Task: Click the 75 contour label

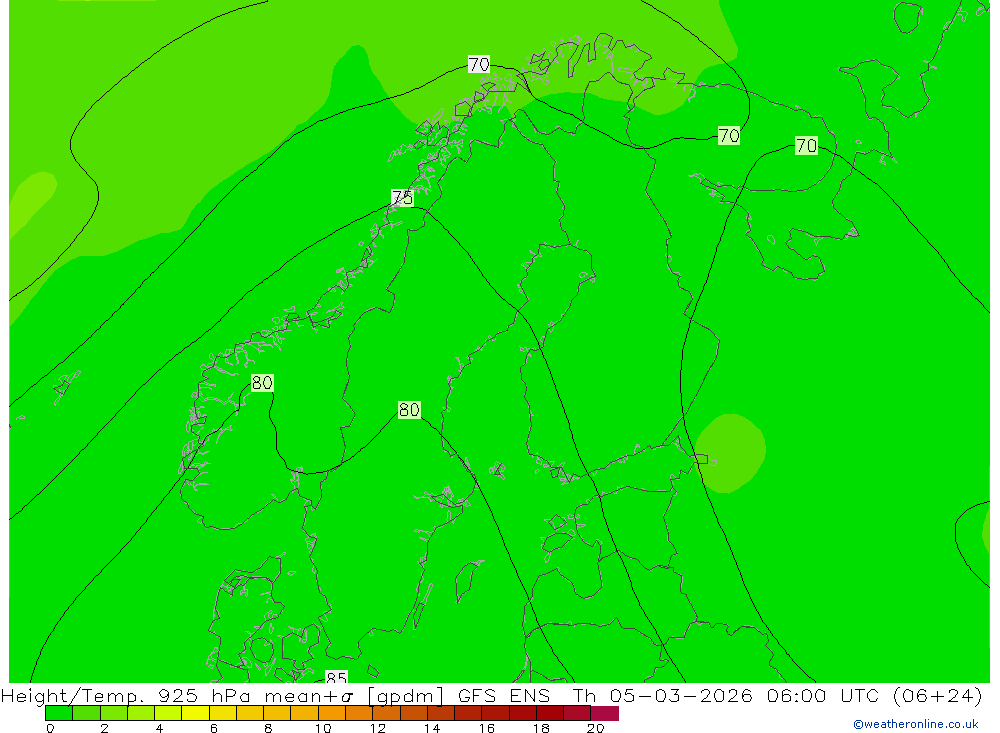Action: [x=402, y=198]
